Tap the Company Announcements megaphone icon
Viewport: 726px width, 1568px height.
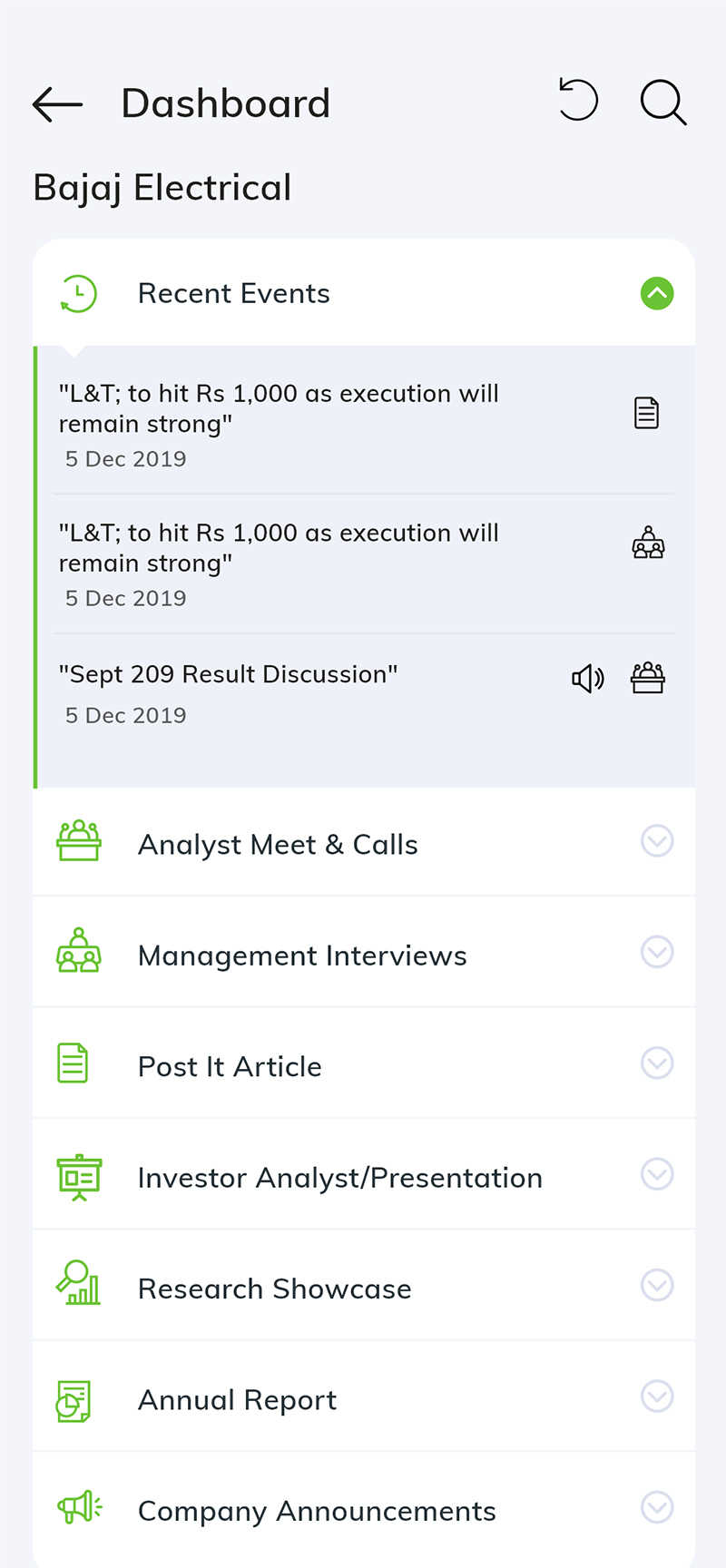80,1507
